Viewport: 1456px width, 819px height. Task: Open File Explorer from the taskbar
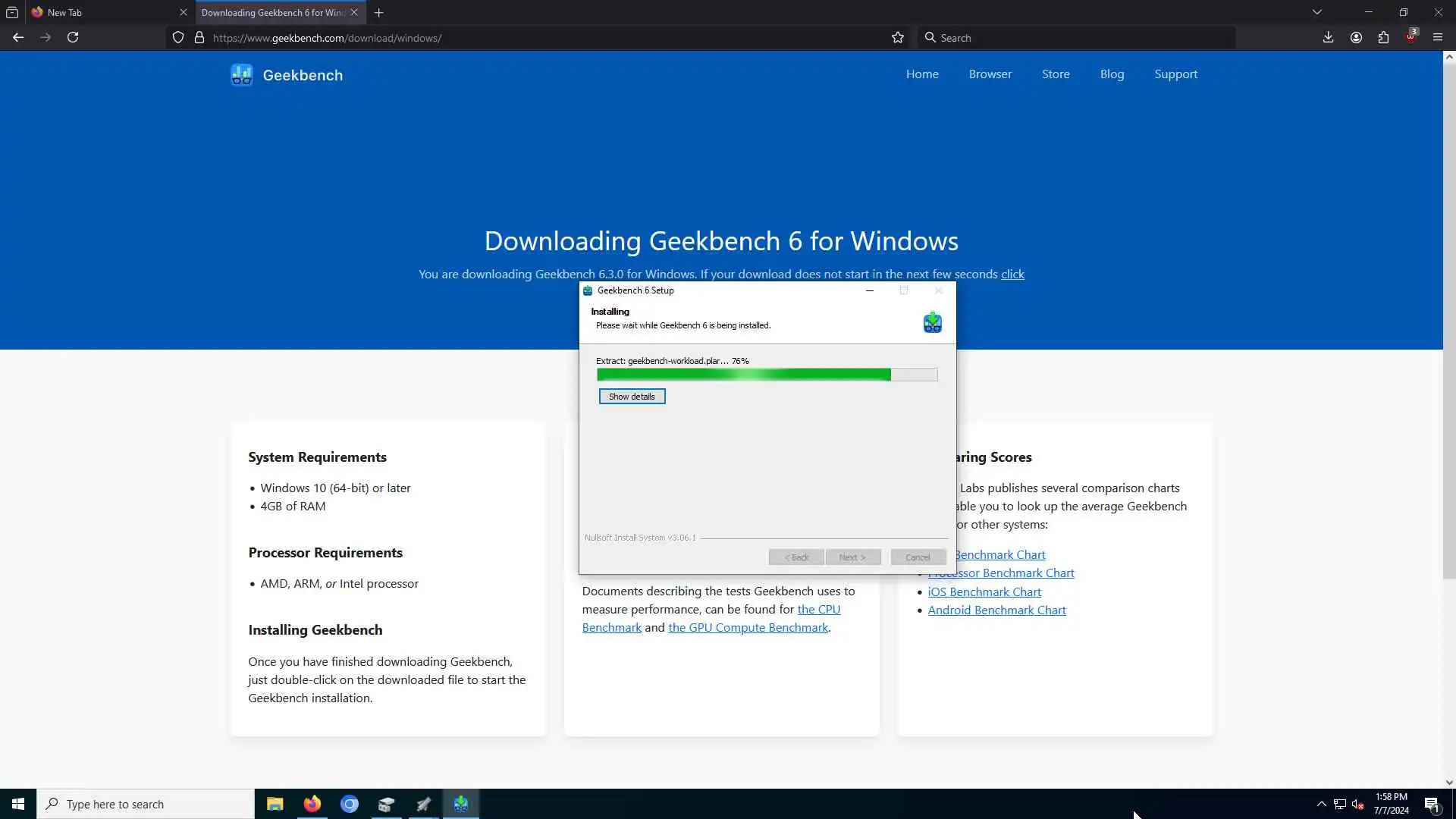pyautogui.click(x=275, y=804)
